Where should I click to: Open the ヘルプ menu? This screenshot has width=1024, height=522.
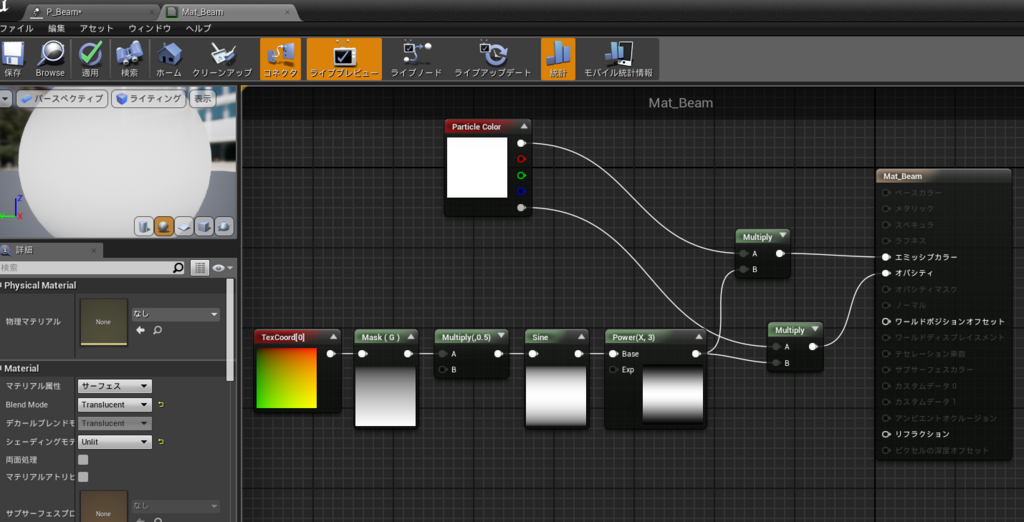pos(199,29)
